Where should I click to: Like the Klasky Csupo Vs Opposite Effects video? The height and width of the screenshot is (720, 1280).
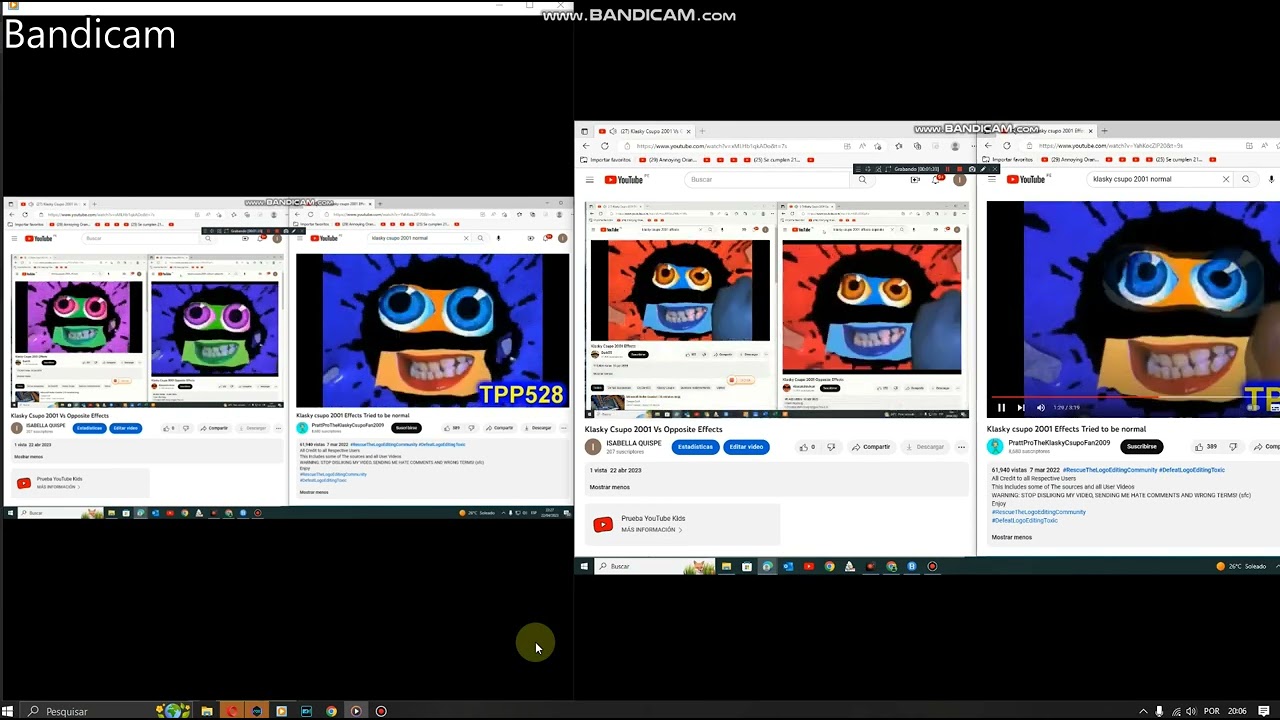coord(807,447)
